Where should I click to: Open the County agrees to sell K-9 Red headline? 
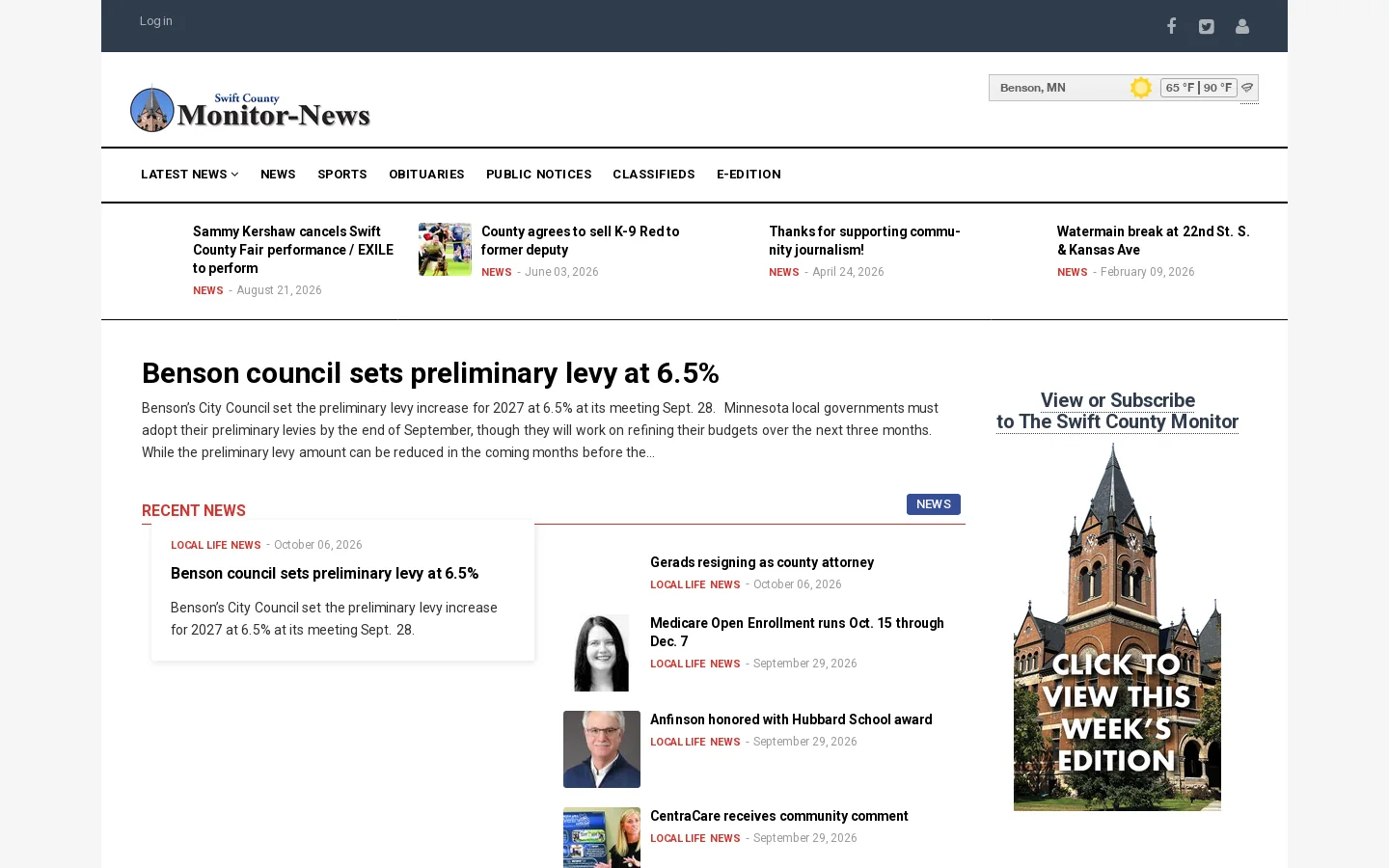click(580, 240)
